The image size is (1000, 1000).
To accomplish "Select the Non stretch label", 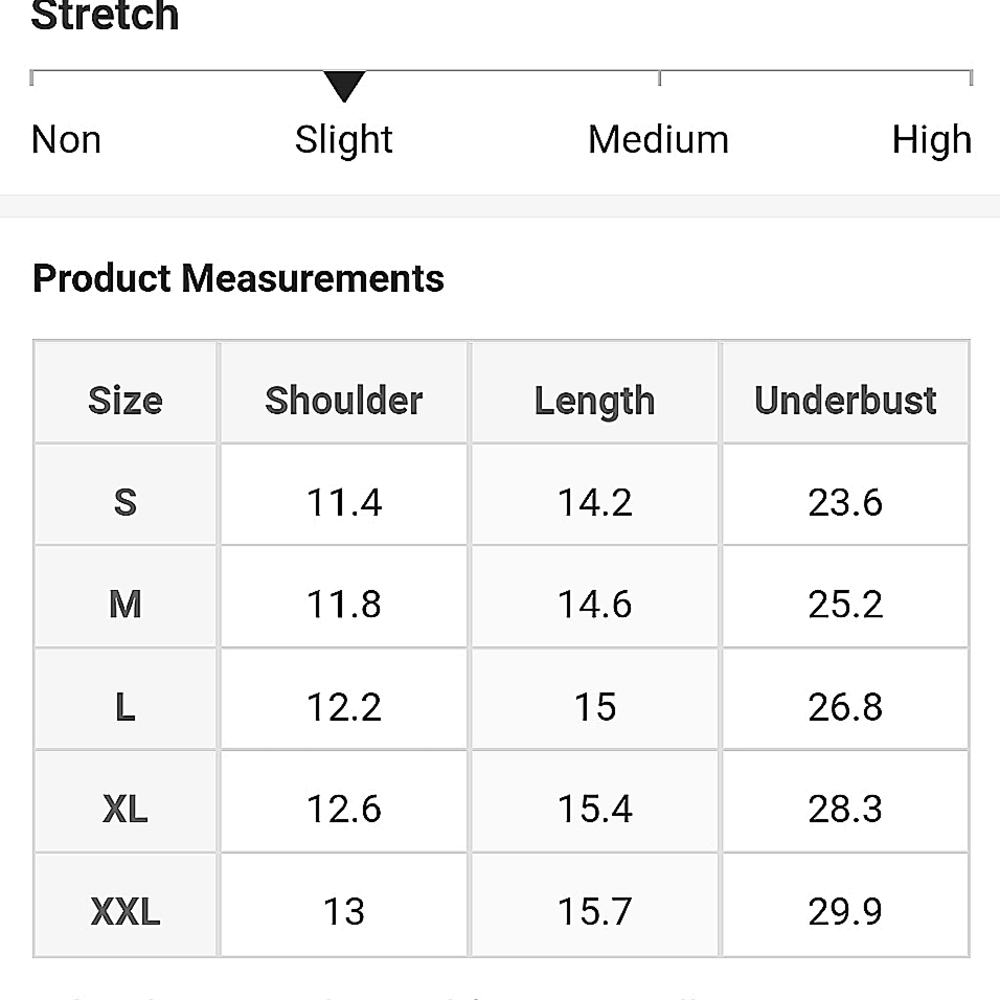I will [66, 140].
